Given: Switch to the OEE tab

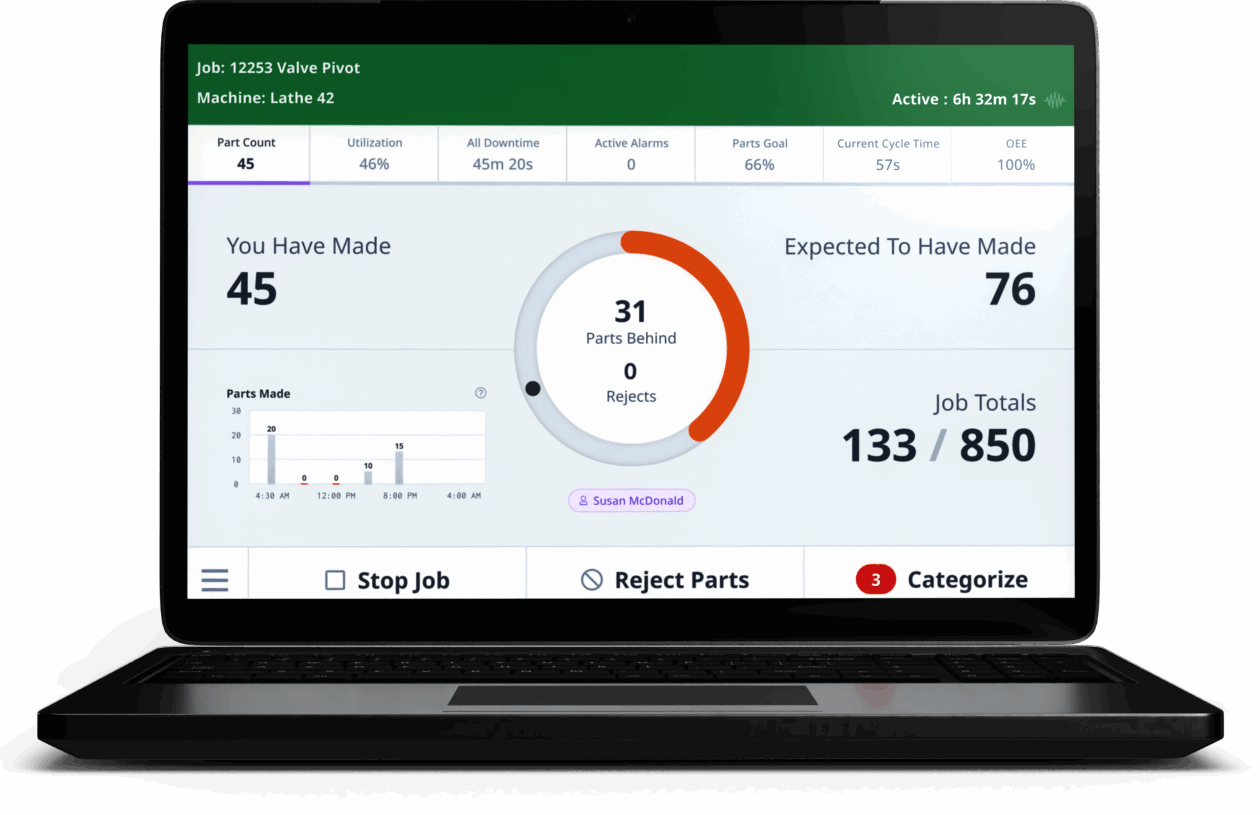Looking at the screenshot, I should pos(1016,153).
